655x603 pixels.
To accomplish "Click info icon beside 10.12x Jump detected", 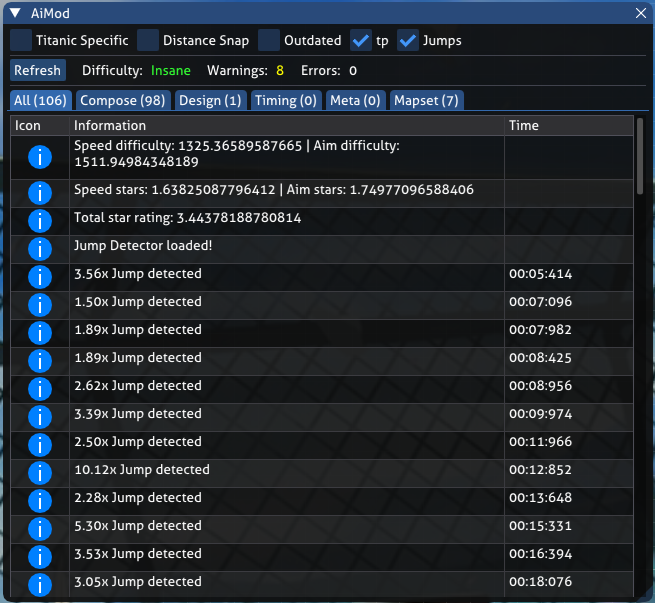I will click(40, 473).
